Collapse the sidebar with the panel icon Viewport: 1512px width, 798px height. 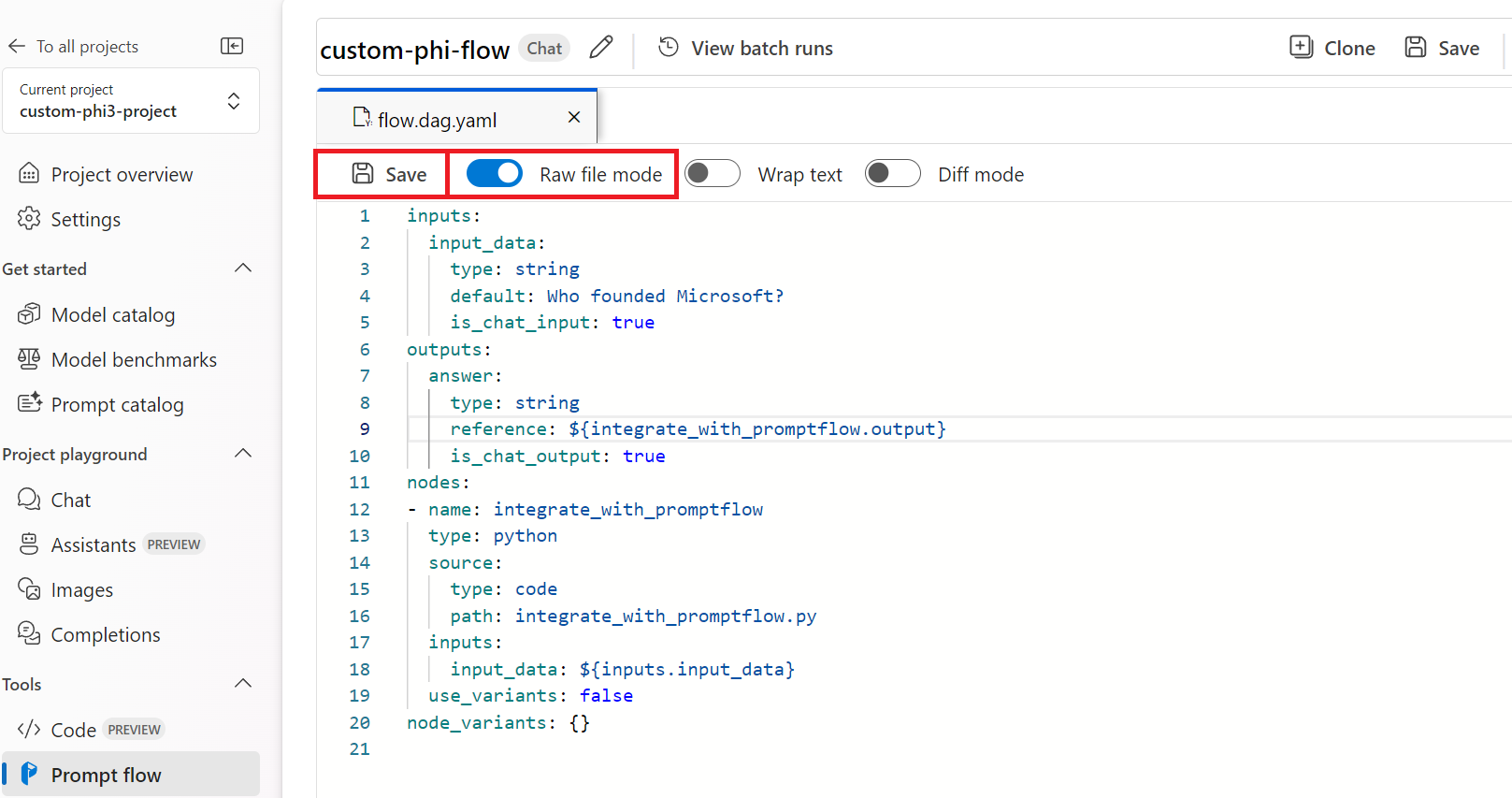232,46
